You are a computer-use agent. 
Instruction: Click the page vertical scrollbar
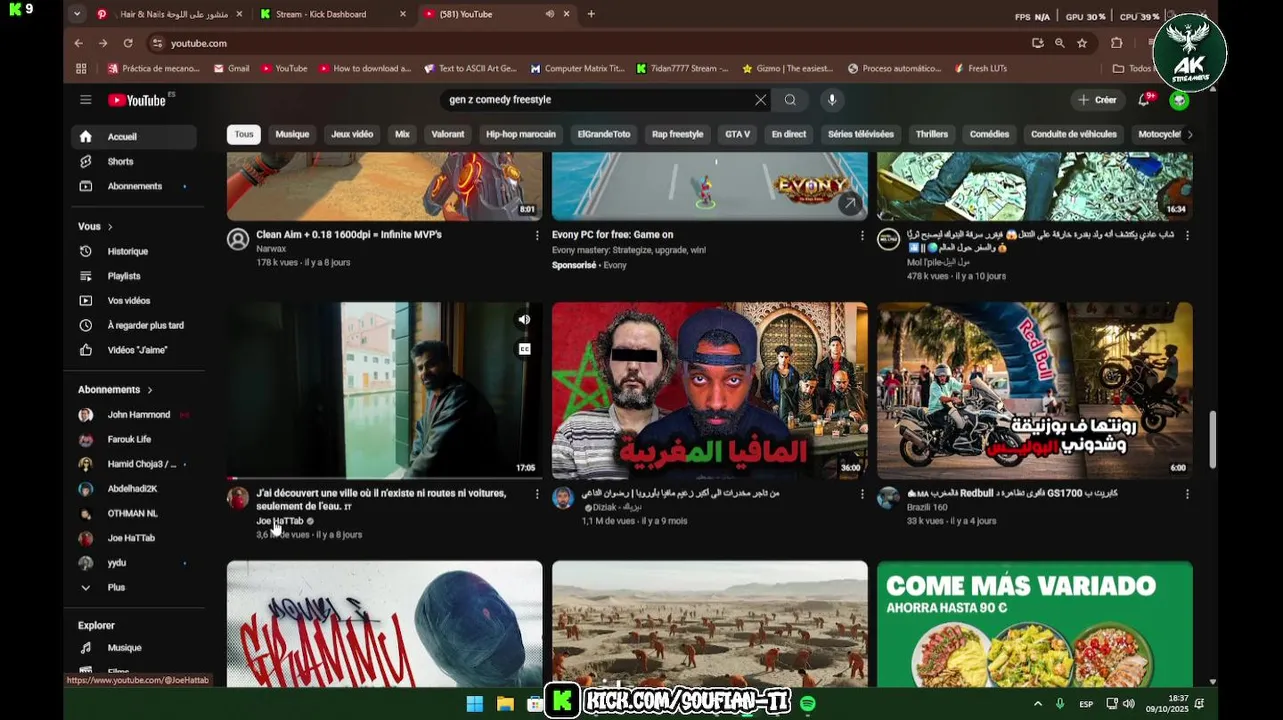point(1213,439)
